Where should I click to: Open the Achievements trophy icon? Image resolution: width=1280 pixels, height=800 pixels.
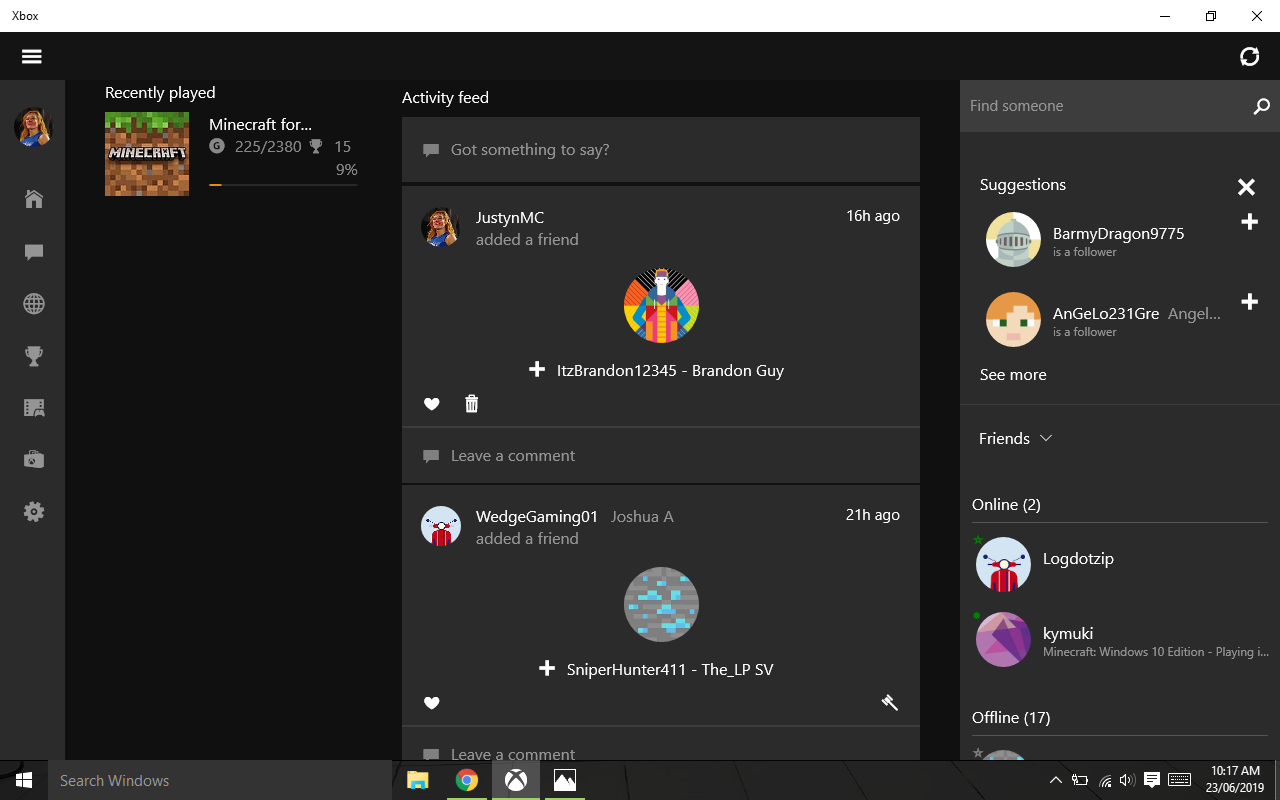click(x=34, y=356)
